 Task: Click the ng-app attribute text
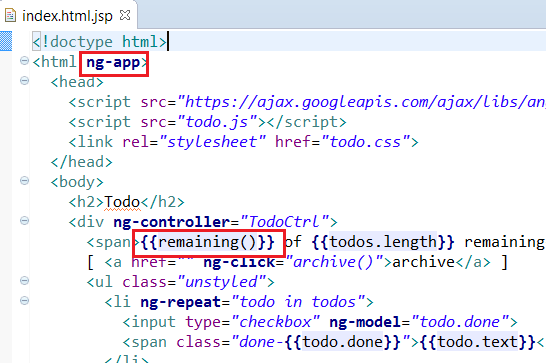pyautogui.click(x=113, y=63)
